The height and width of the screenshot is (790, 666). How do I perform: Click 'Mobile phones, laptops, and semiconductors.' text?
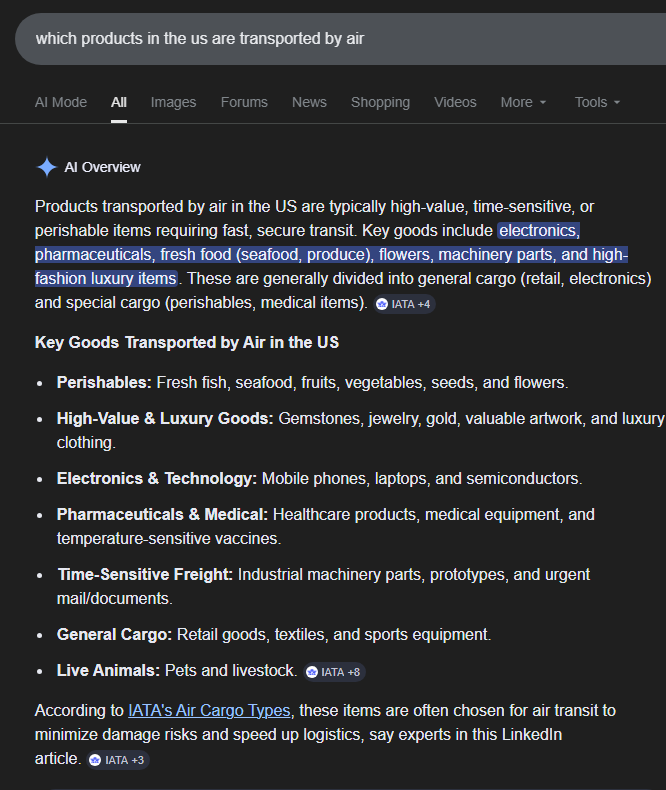tap(422, 479)
